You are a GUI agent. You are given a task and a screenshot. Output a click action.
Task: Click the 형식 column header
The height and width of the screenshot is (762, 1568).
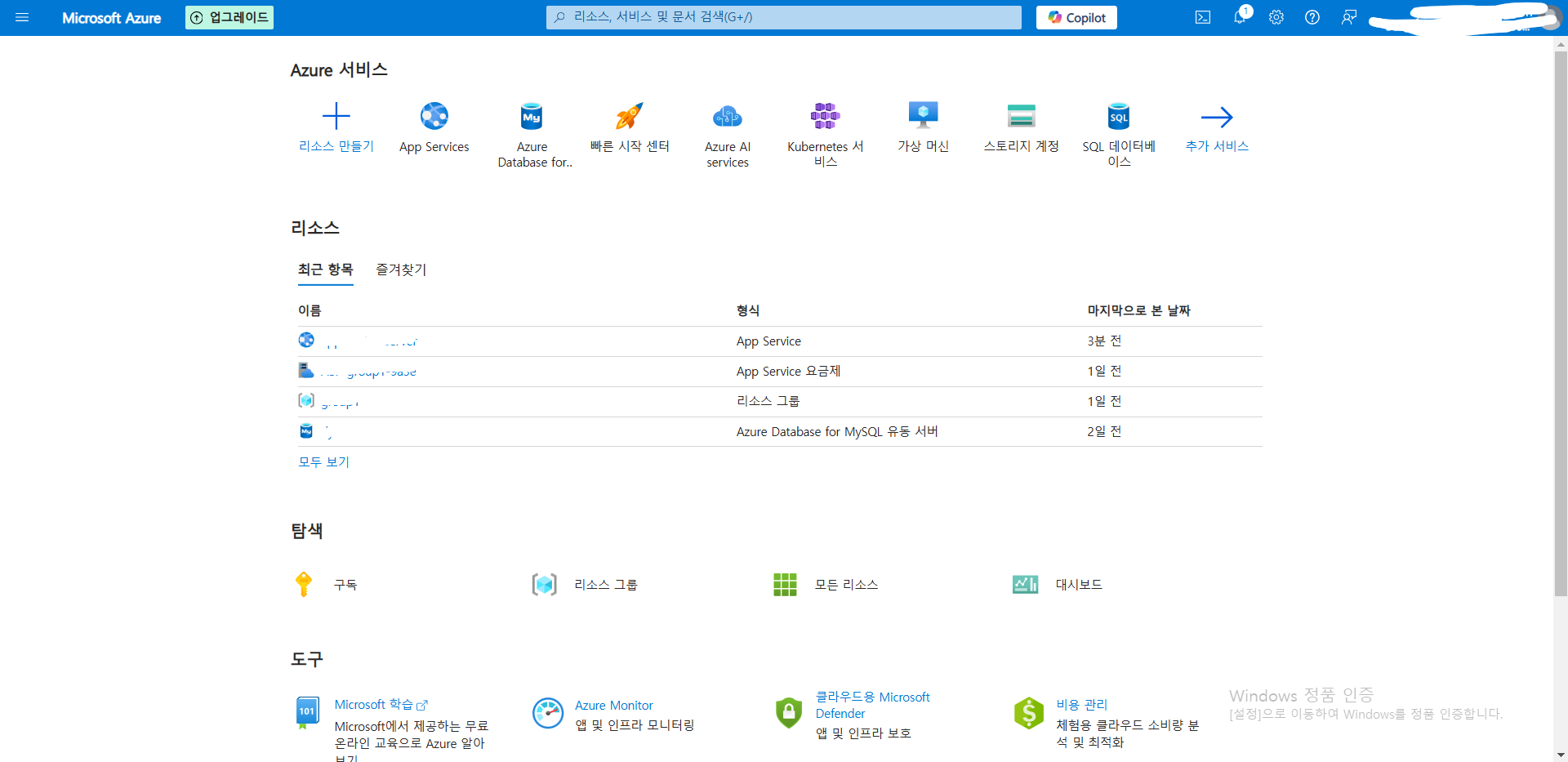tap(748, 310)
